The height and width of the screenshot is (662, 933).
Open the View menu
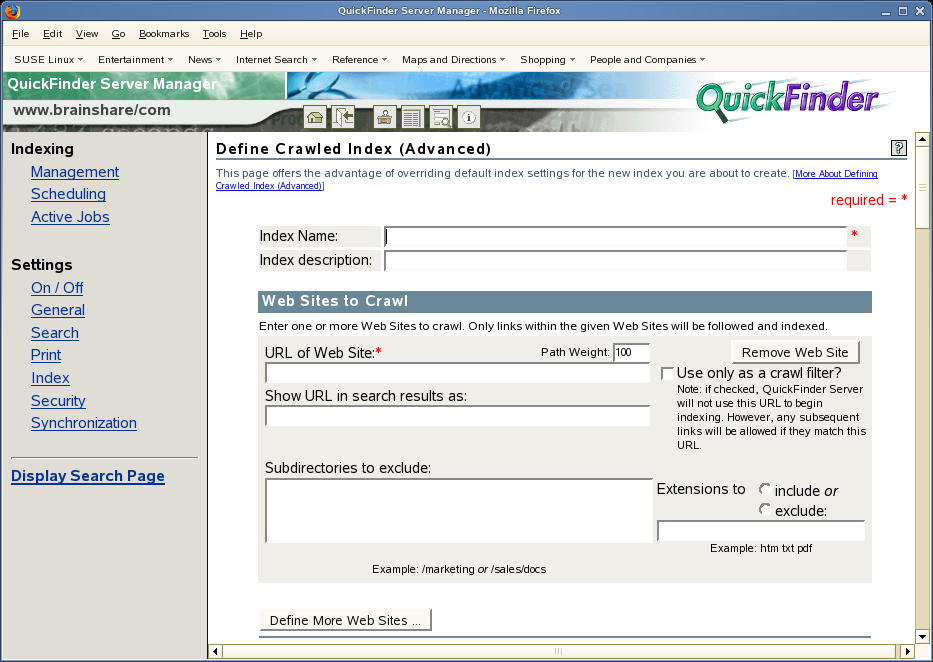pos(87,34)
